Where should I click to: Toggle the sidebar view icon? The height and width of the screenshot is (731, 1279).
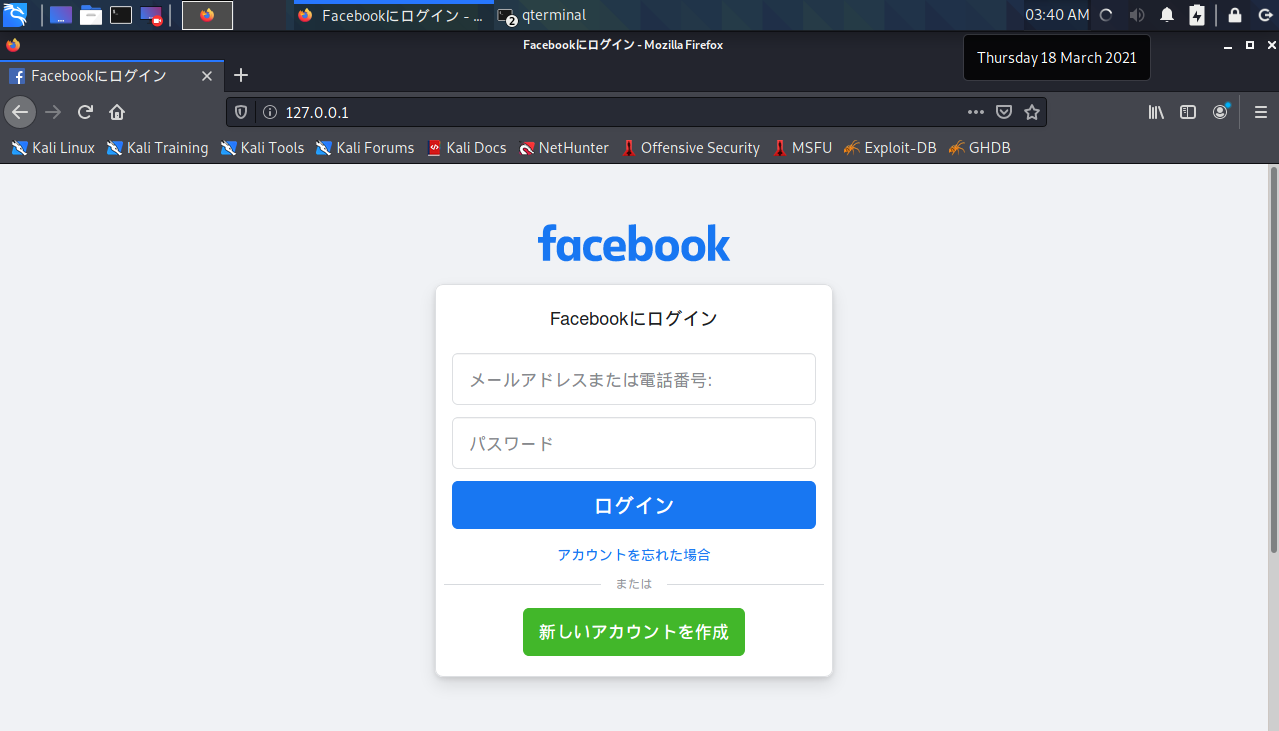(1188, 112)
